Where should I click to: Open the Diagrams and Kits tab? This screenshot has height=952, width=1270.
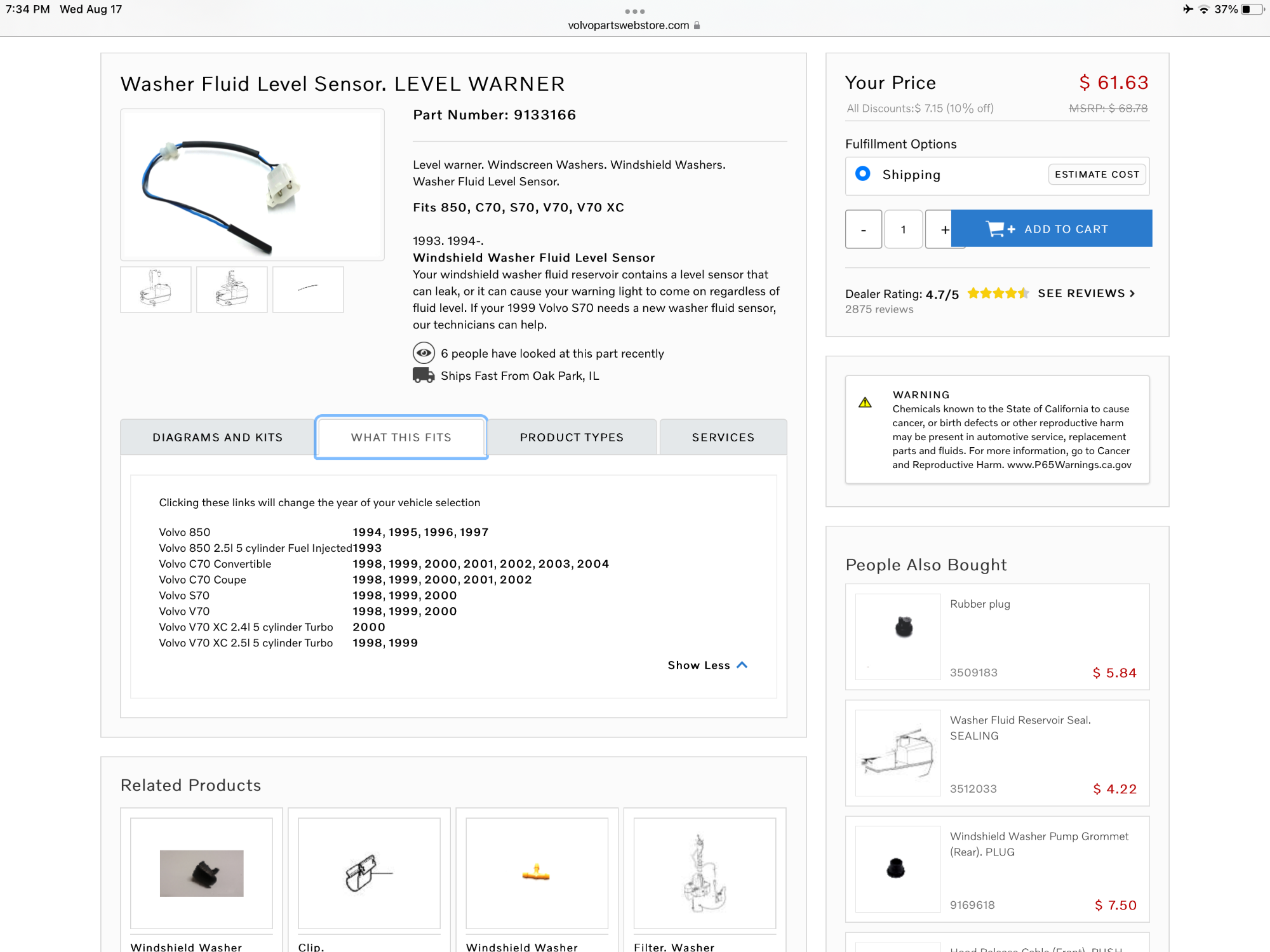point(217,437)
